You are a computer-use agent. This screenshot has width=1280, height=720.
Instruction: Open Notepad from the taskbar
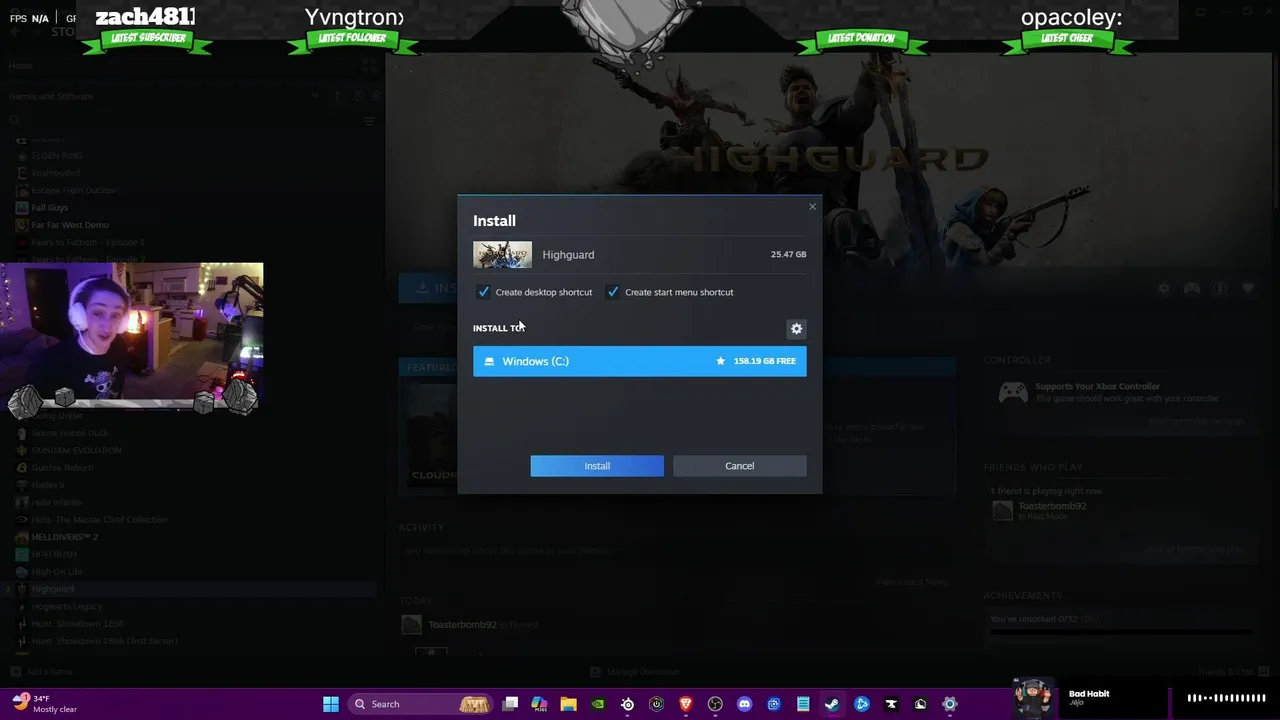[x=803, y=704]
